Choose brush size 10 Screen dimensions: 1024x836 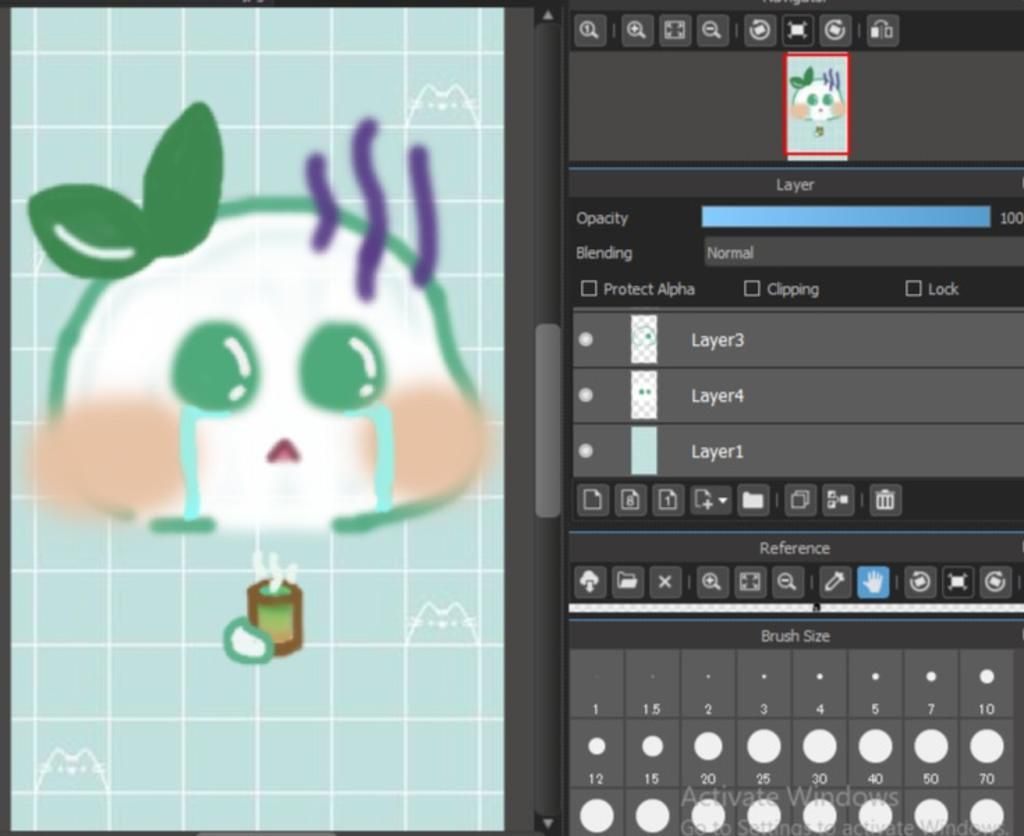[x=987, y=686]
